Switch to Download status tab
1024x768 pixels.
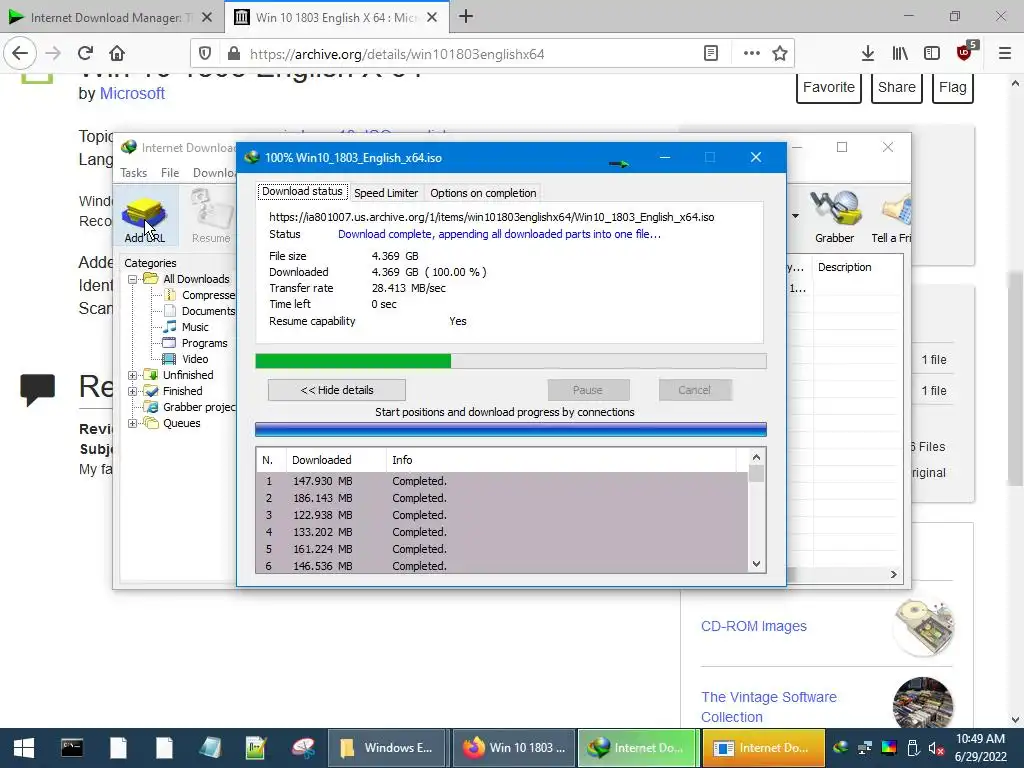pos(302,191)
